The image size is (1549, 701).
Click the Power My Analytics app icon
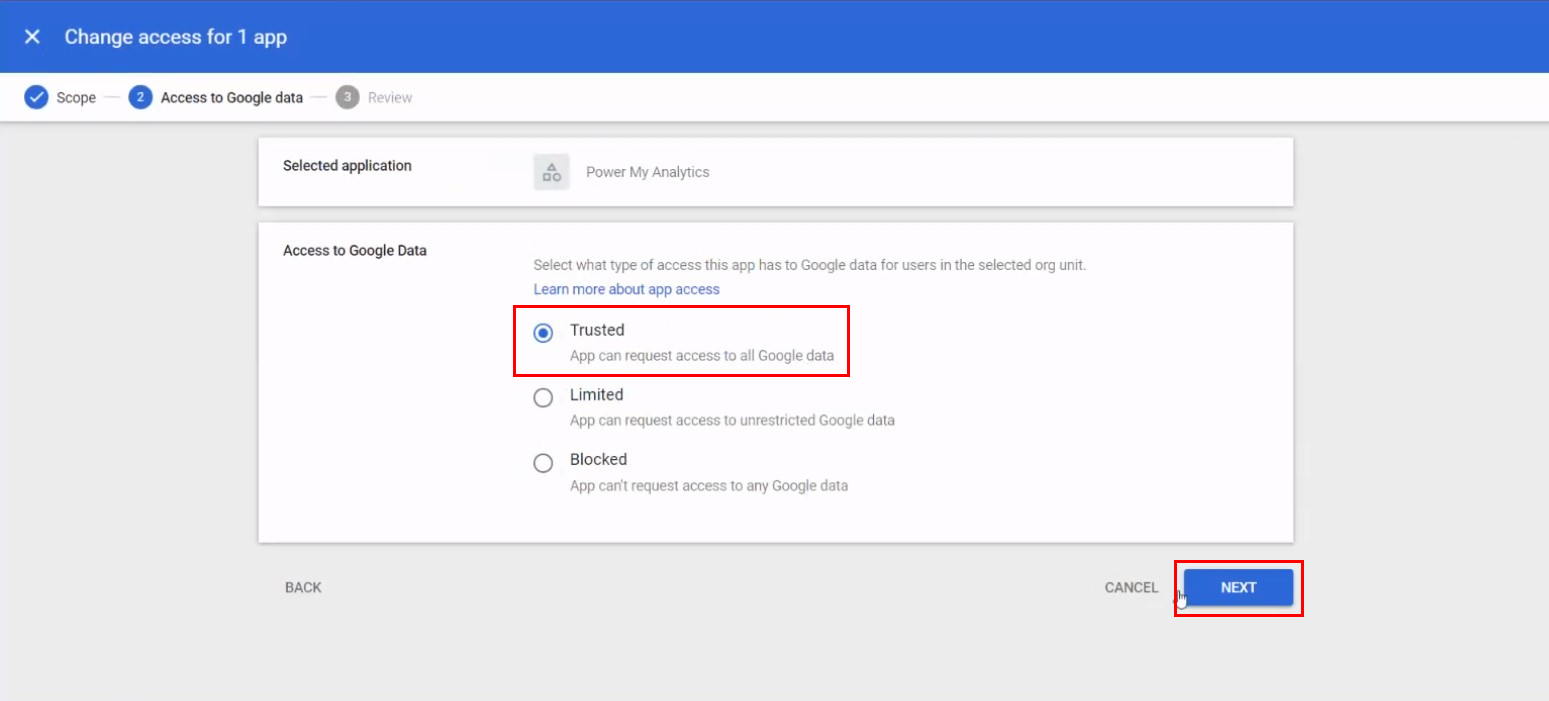[551, 172]
